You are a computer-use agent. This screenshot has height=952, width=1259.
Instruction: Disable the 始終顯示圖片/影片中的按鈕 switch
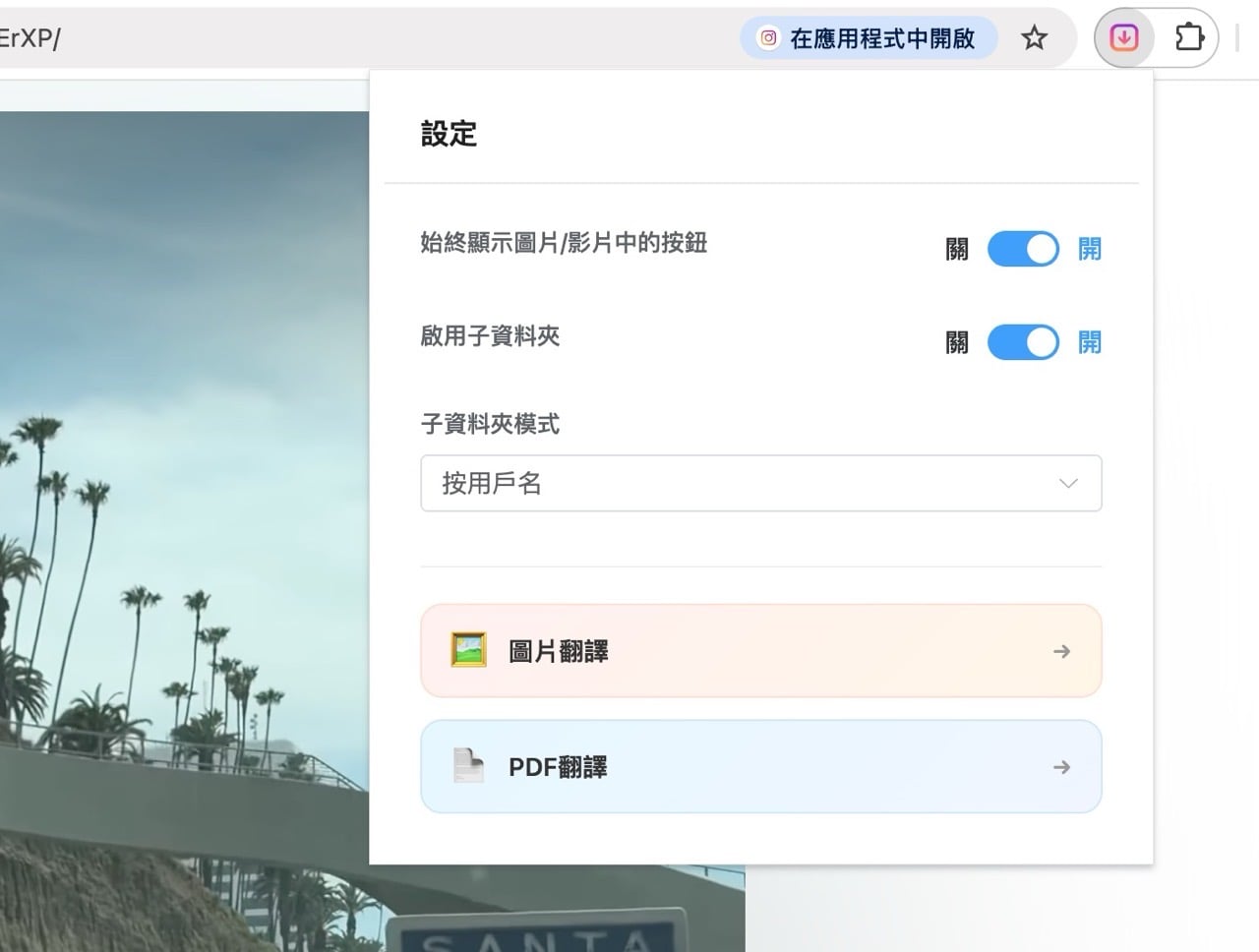(x=1022, y=249)
